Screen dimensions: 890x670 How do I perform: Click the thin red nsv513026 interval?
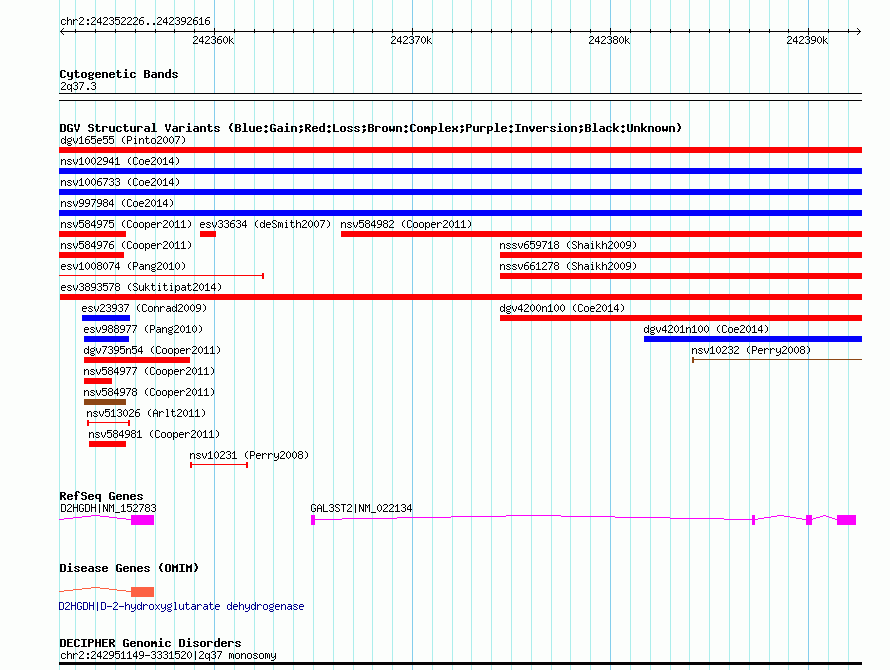click(x=108, y=423)
